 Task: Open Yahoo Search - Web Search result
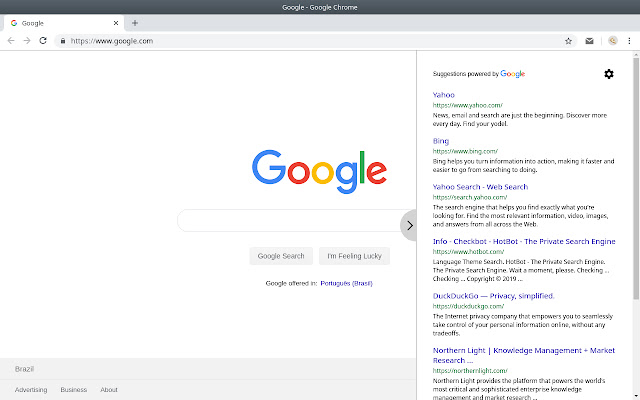480,187
